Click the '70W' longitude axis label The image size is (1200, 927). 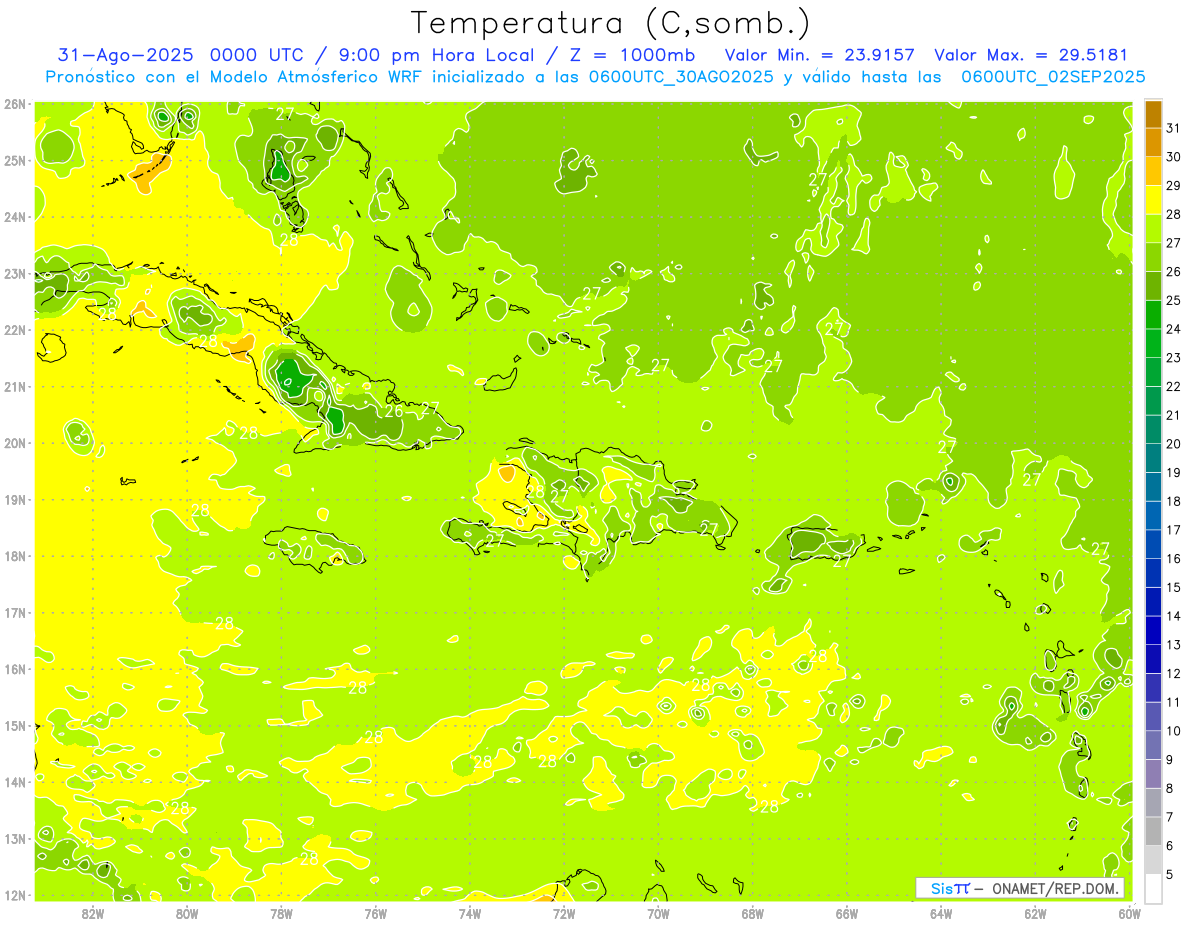coord(658,913)
